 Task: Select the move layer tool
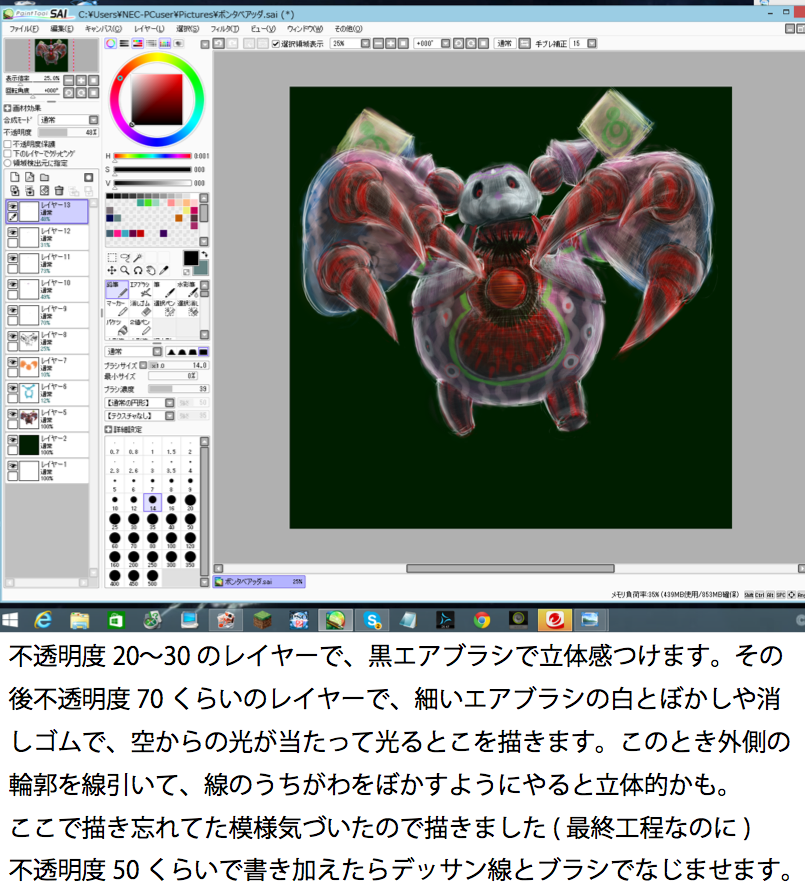pyautogui.click(x=112, y=270)
